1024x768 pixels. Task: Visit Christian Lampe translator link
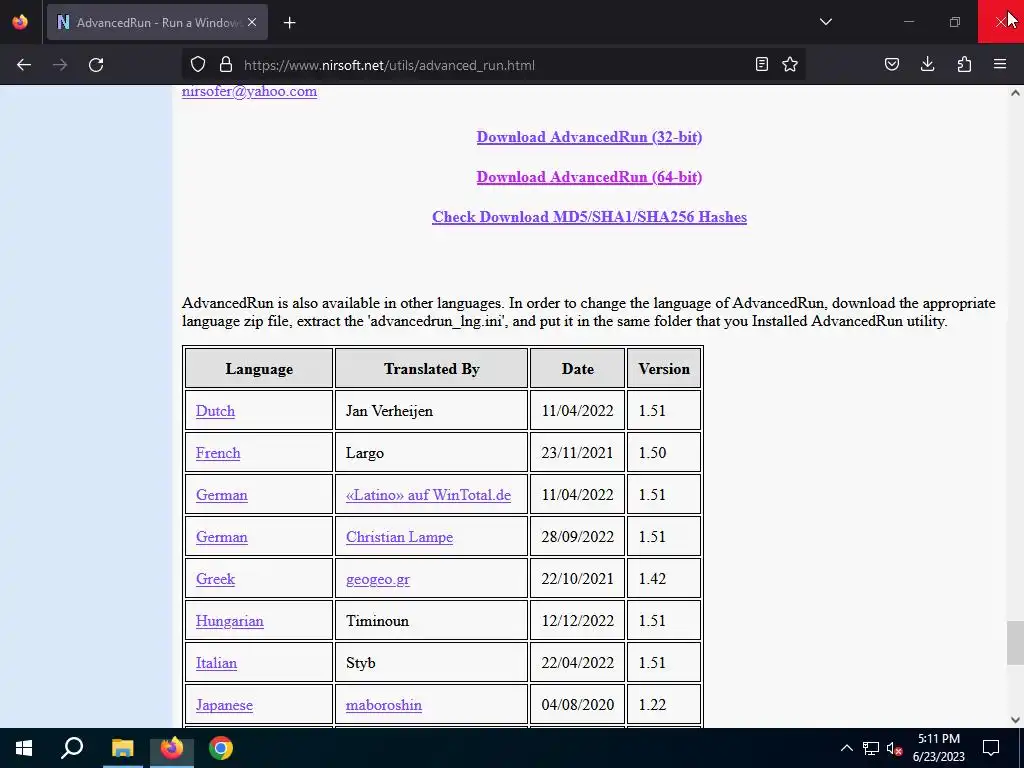coord(400,537)
